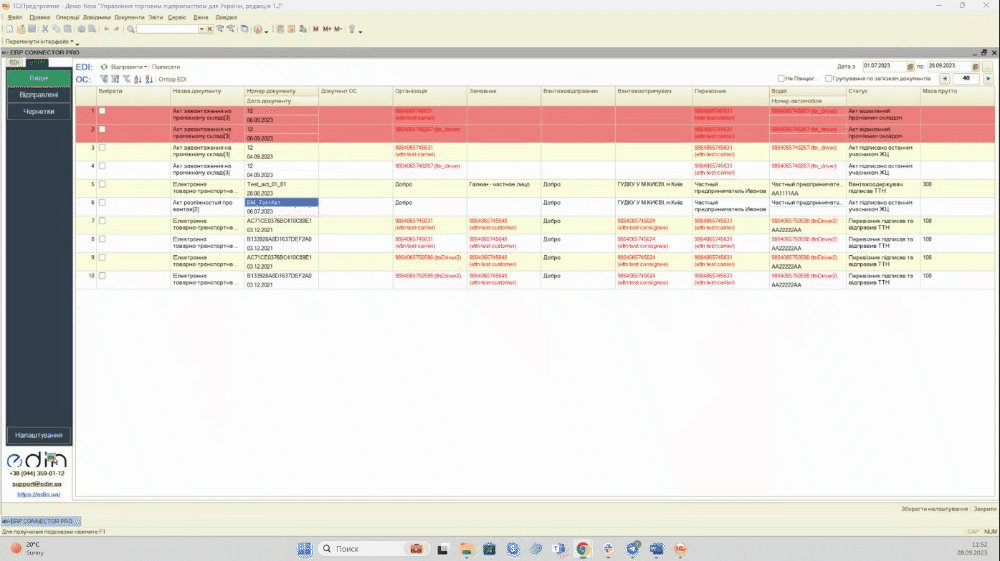Open dropdown arrow after the tips lightbulb icon
Viewport: 1000px width, 561px height.
point(360,30)
